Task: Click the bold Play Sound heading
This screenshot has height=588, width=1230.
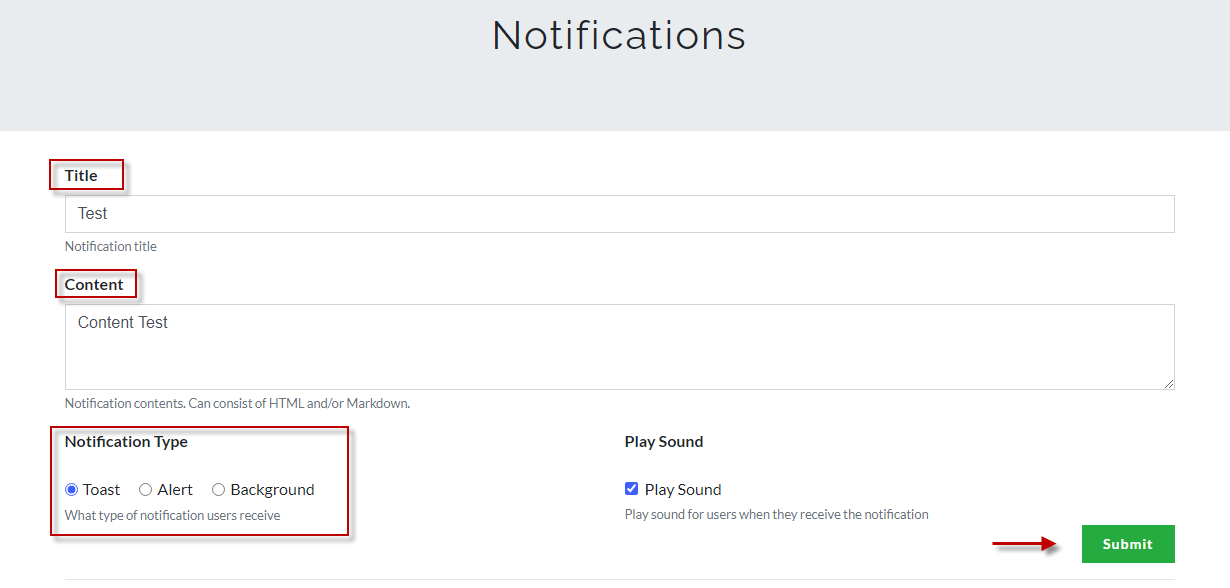Action: 664,442
